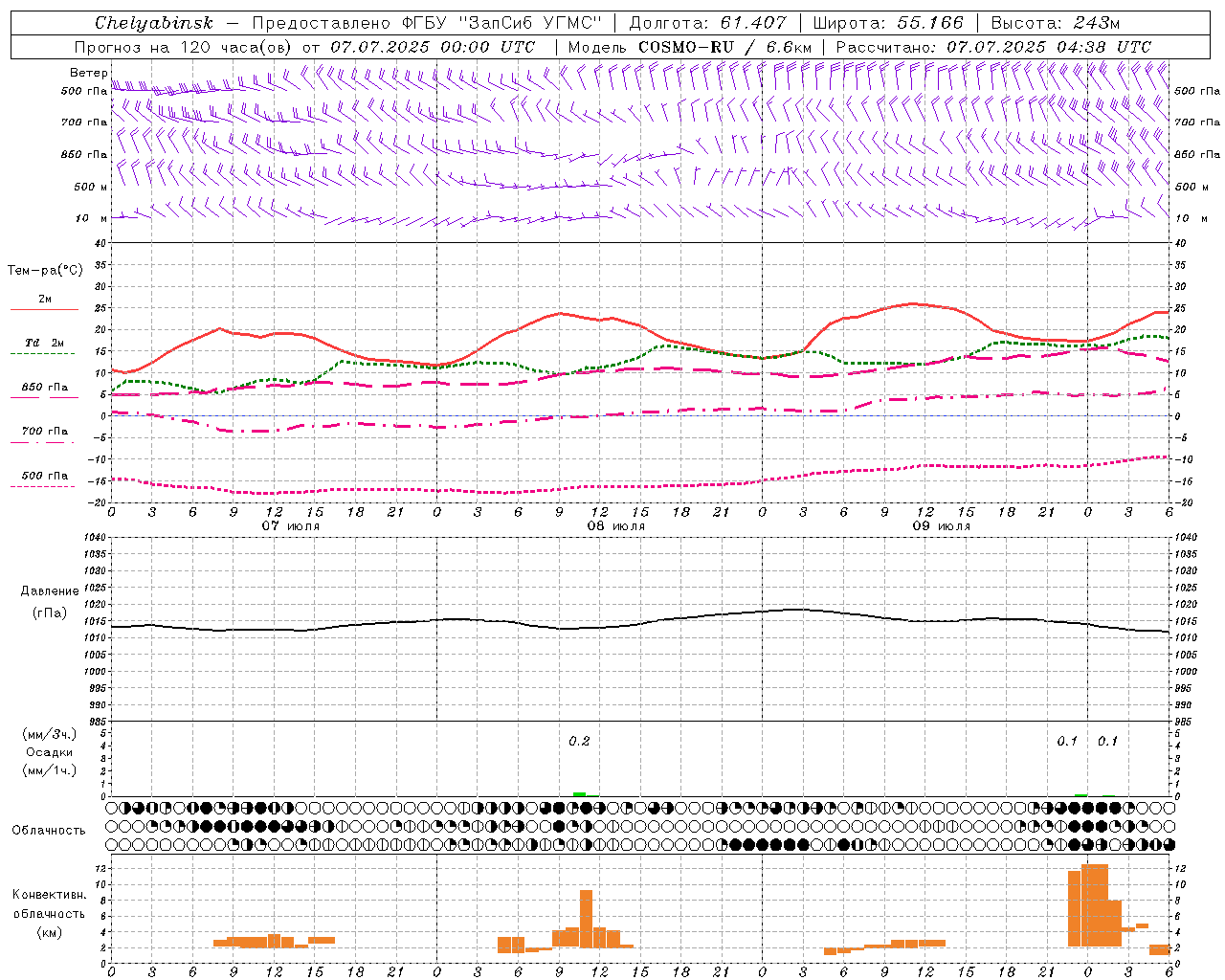The width and height of the screenshot is (1225, 980).
Task: Click the 500 гПа temperature legend label
Action: click(45, 476)
